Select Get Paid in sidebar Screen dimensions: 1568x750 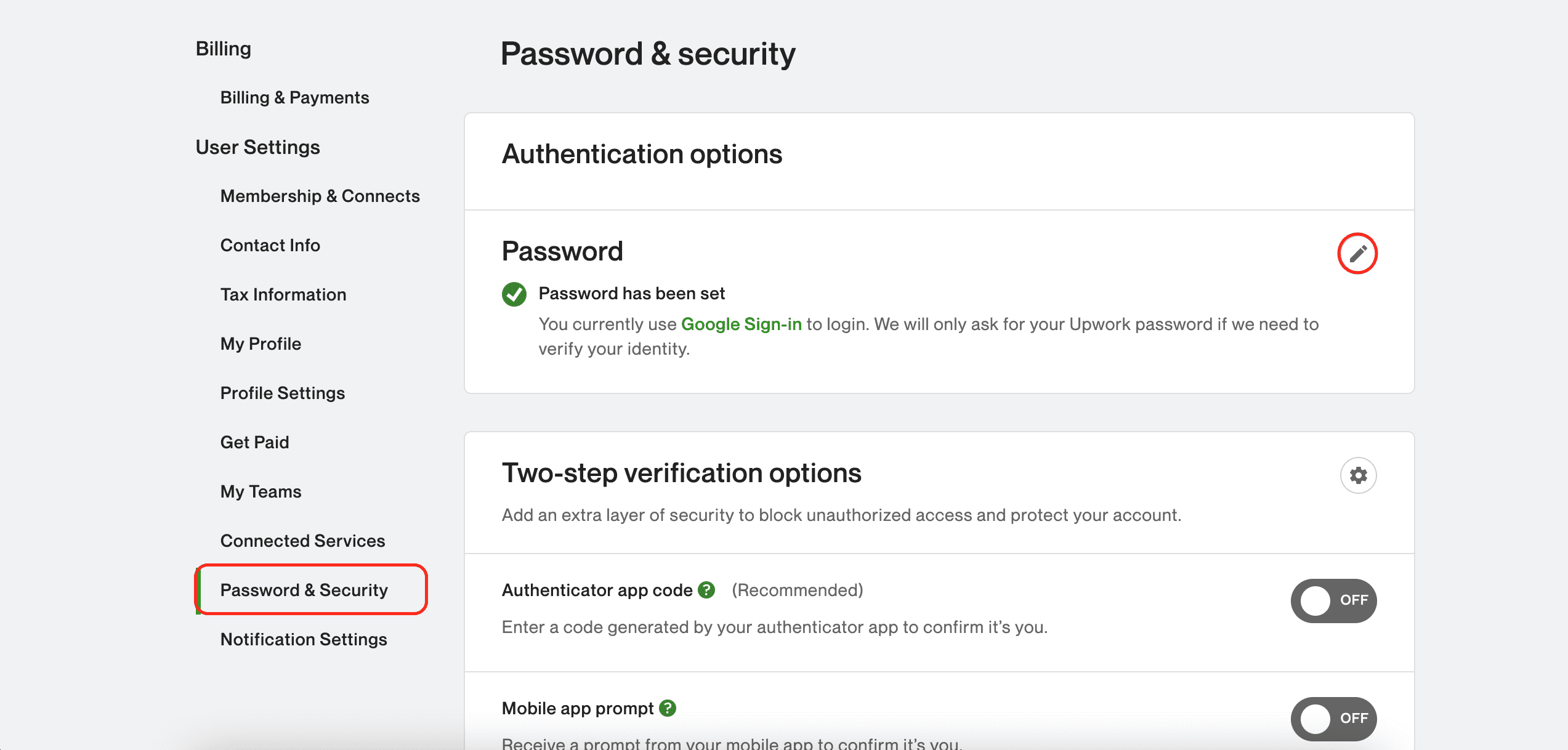point(254,442)
